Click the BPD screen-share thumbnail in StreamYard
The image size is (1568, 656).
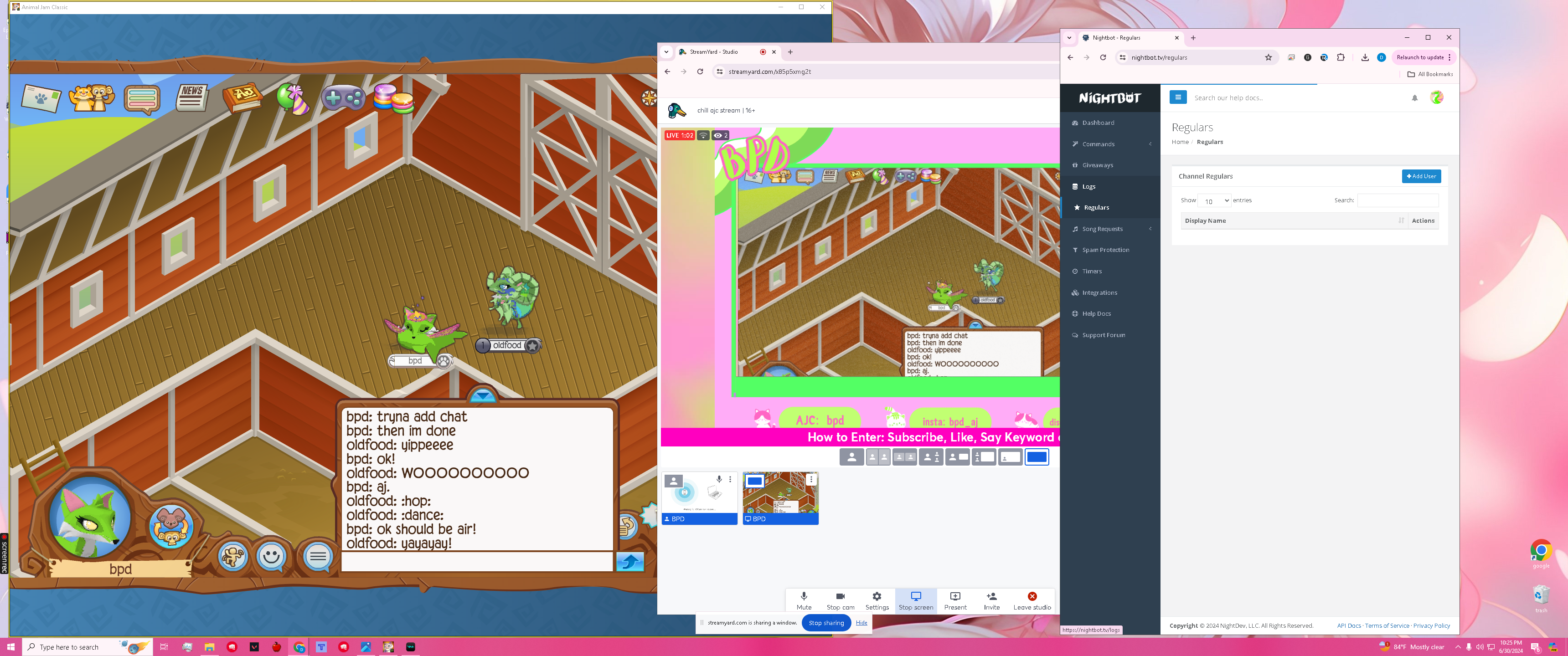(780, 498)
